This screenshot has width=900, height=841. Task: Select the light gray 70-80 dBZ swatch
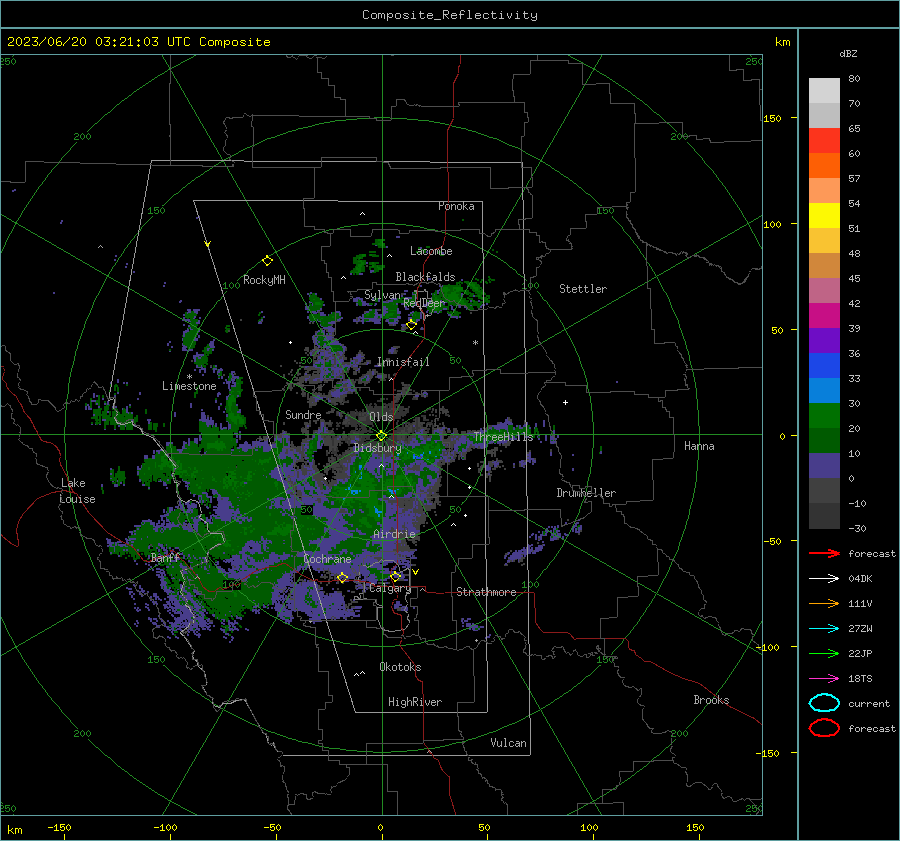point(824,91)
